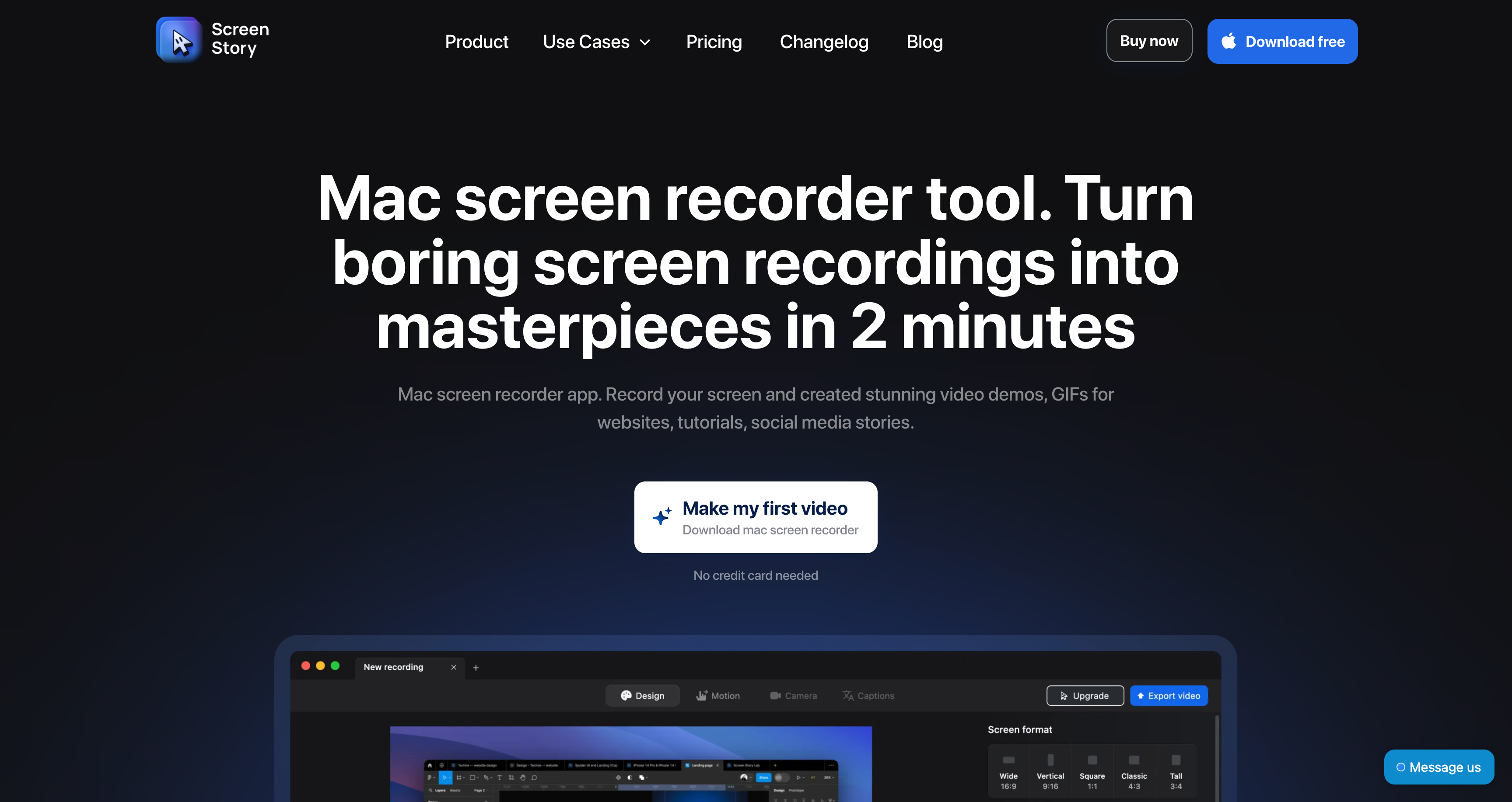Viewport: 1512px width, 802px height.
Task: Click the Screen Story logo icon
Action: coord(179,40)
